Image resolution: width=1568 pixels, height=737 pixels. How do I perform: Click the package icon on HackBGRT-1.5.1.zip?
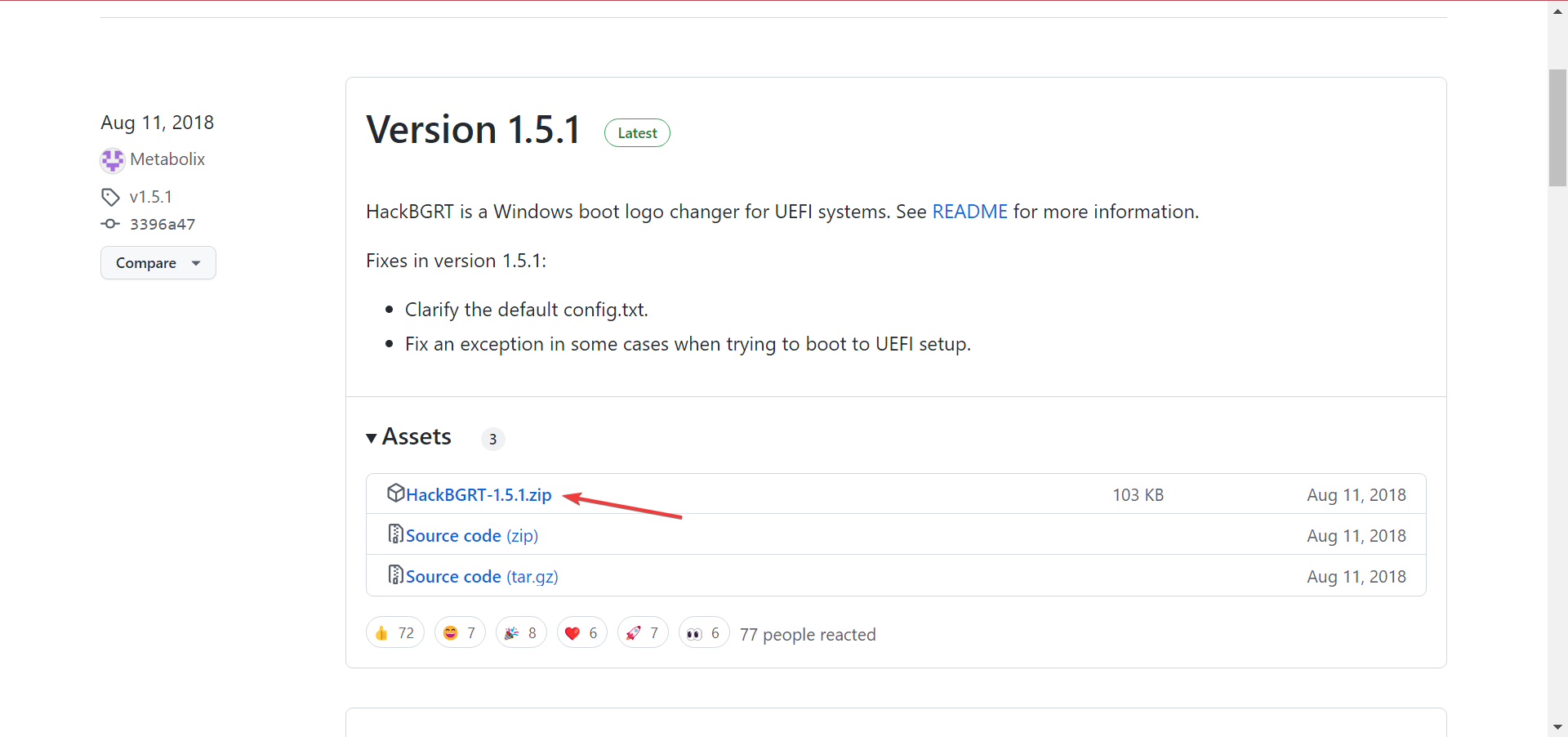[x=396, y=493]
